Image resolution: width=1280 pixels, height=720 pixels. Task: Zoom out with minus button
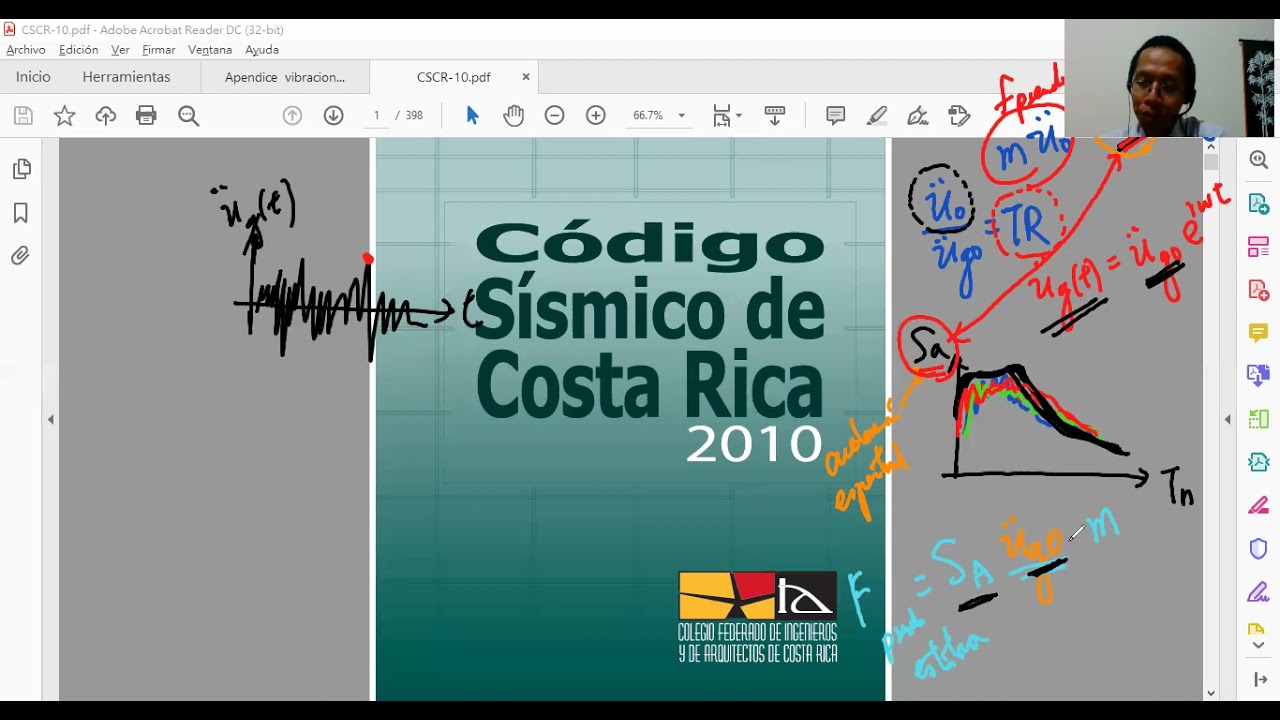point(554,116)
